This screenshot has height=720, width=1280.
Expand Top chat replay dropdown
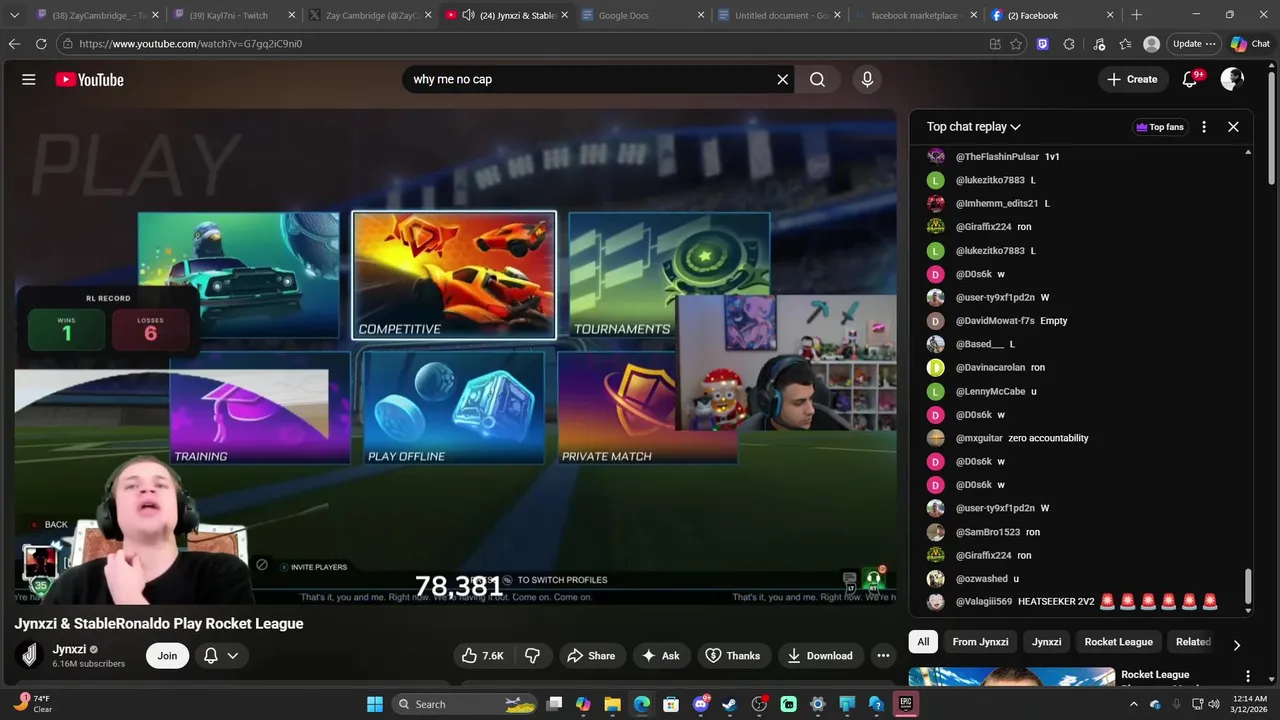tap(974, 127)
